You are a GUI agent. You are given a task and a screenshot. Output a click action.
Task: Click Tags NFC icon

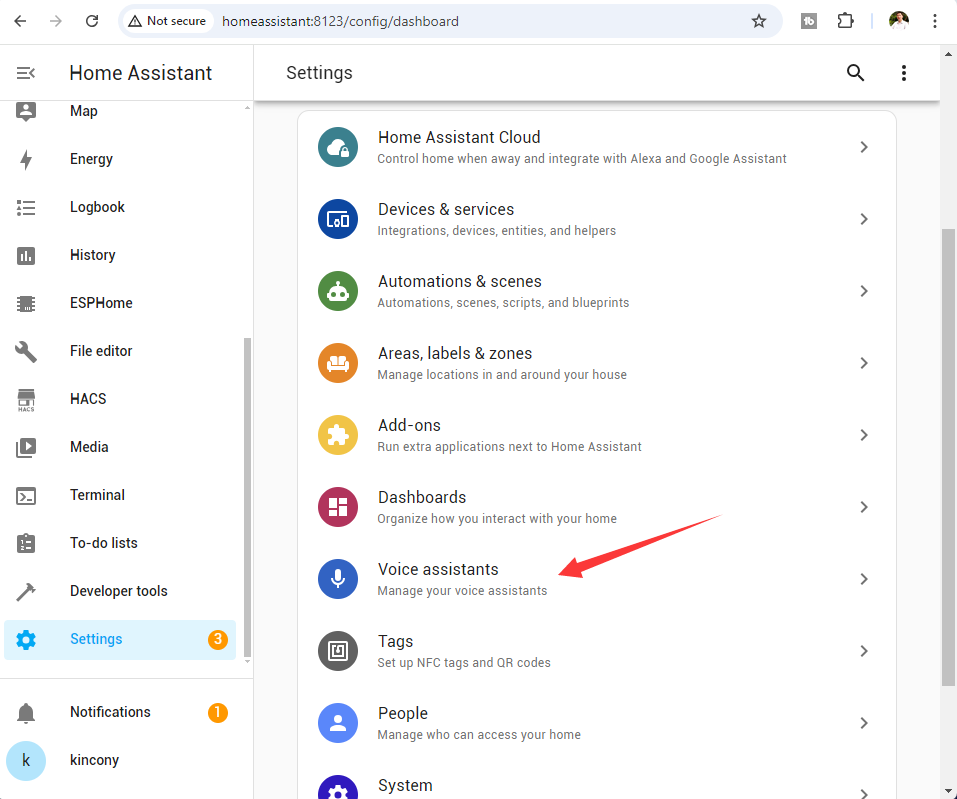338,651
